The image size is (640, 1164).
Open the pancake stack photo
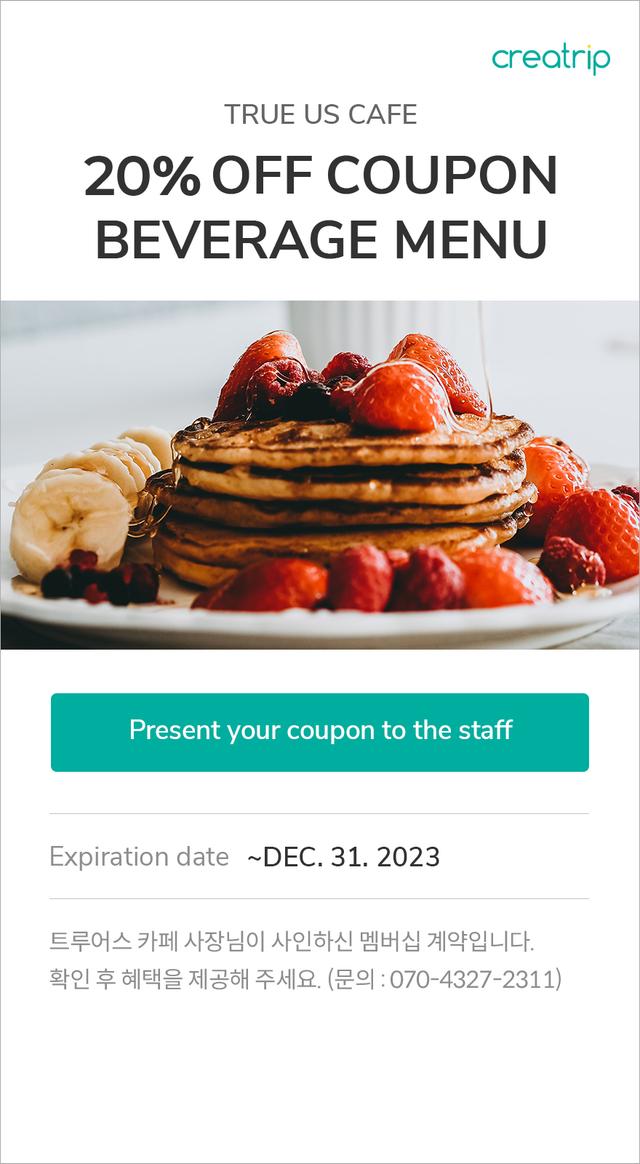(x=320, y=474)
